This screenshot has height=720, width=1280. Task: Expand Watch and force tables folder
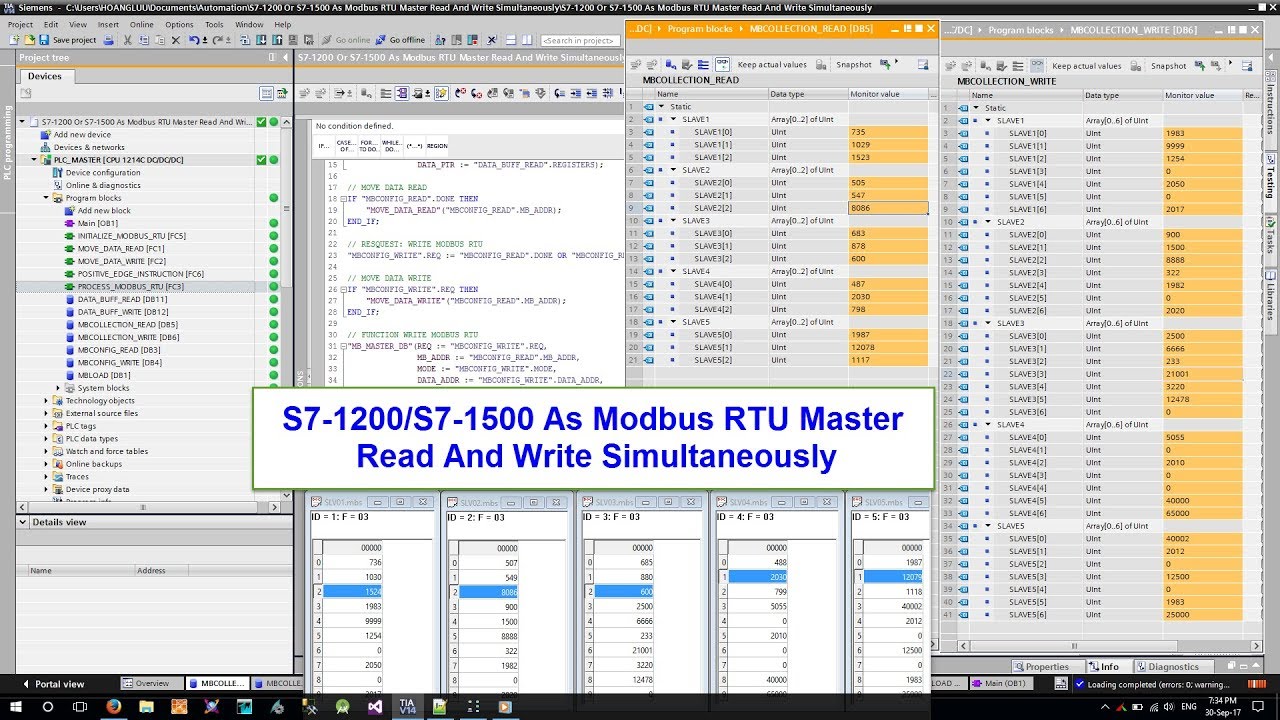46,451
